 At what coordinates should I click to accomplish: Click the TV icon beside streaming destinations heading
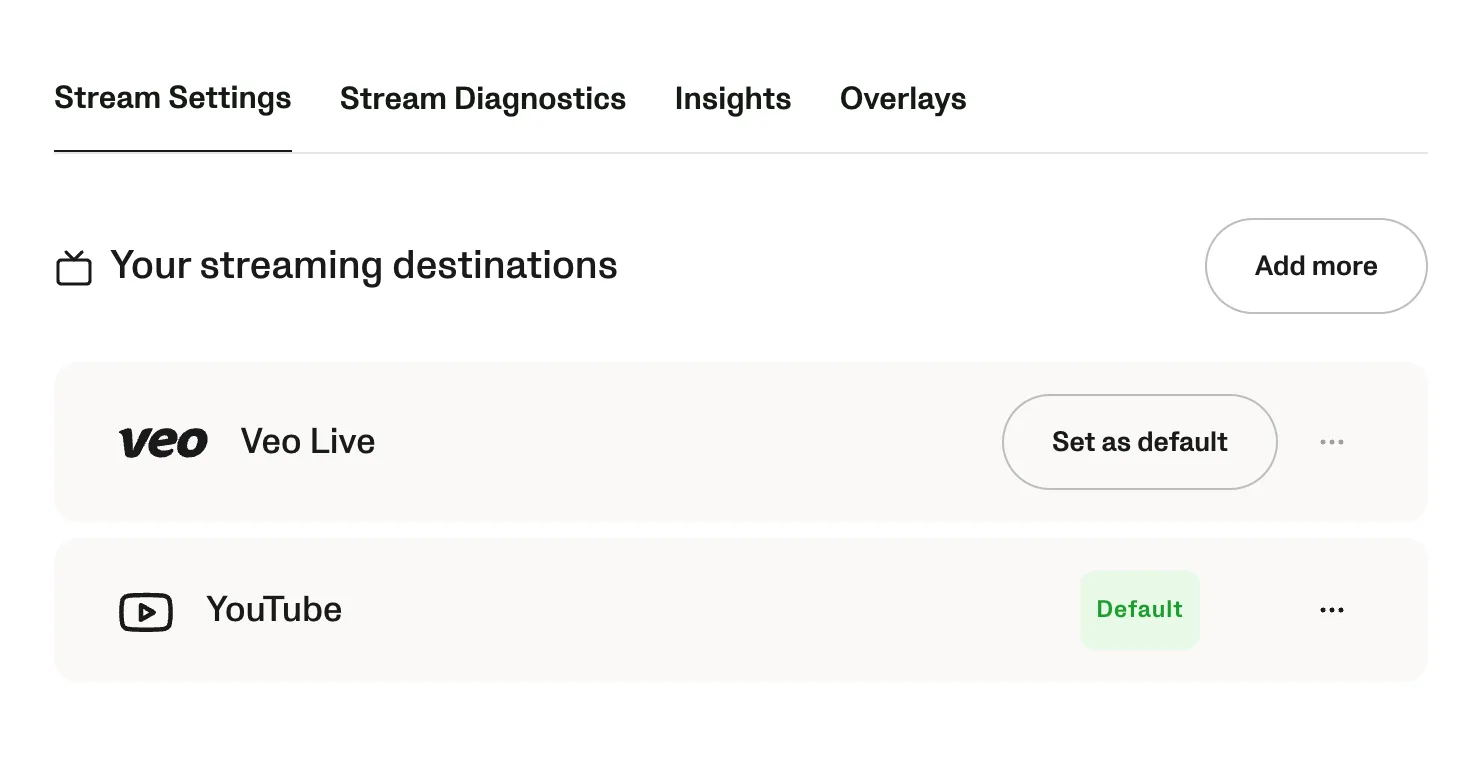pos(74,268)
